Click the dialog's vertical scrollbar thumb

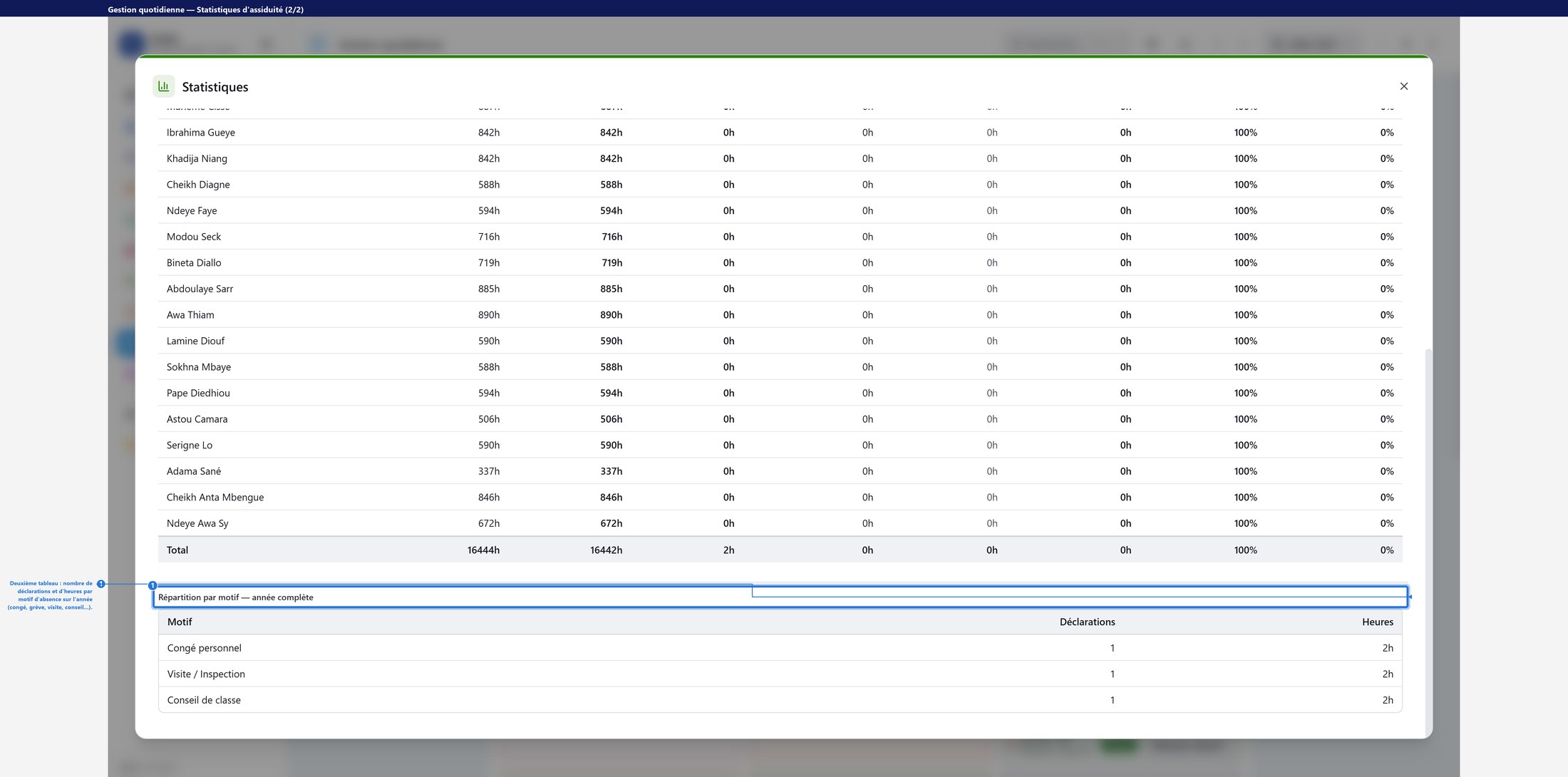[1428, 542]
